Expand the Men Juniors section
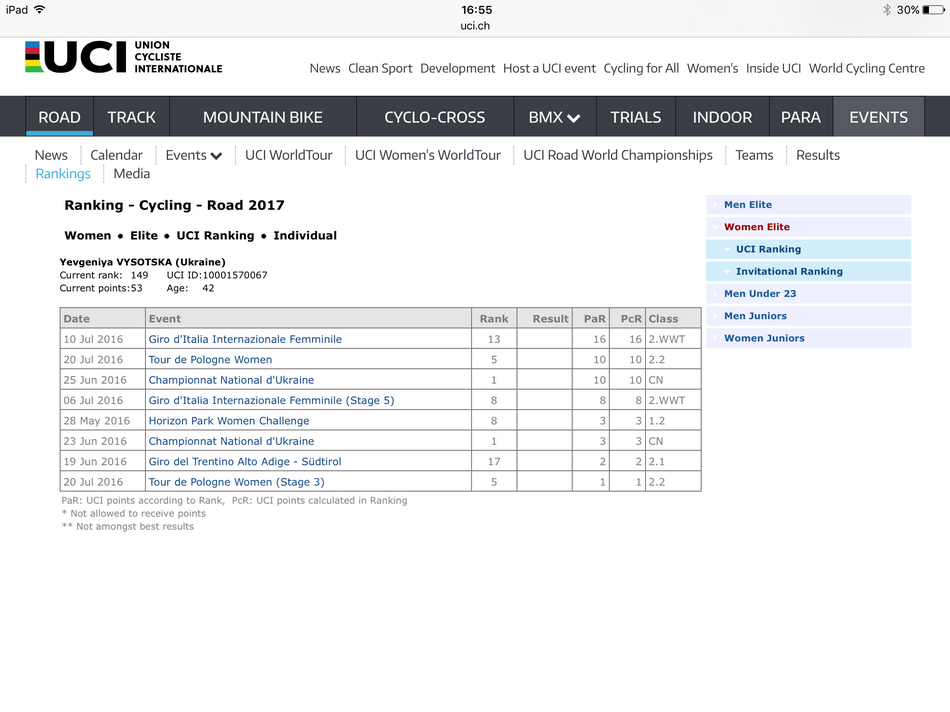This screenshot has width=950, height=712. pos(808,316)
